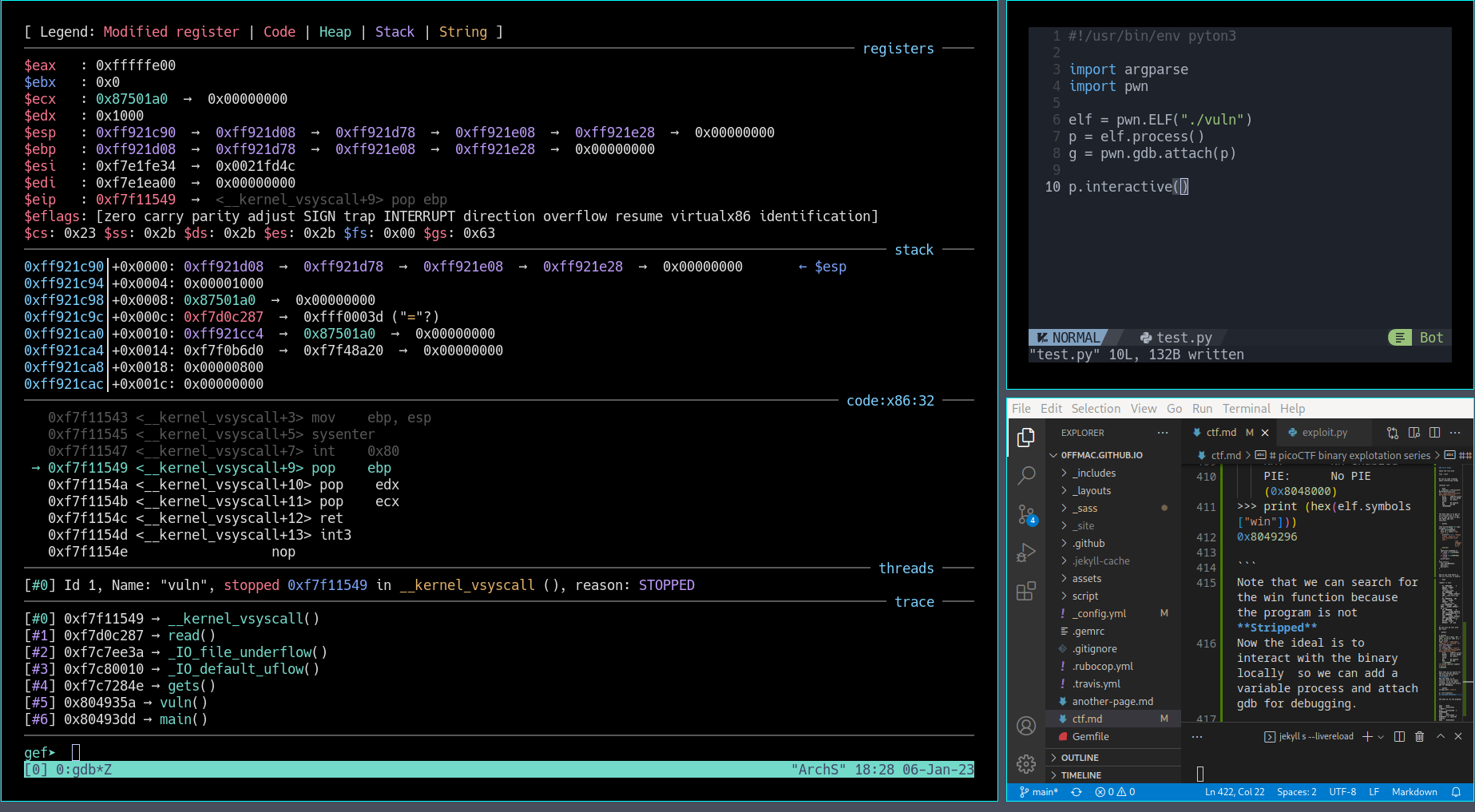
Task: Click the main* git branch indicator
Action: (x=1039, y=792)
